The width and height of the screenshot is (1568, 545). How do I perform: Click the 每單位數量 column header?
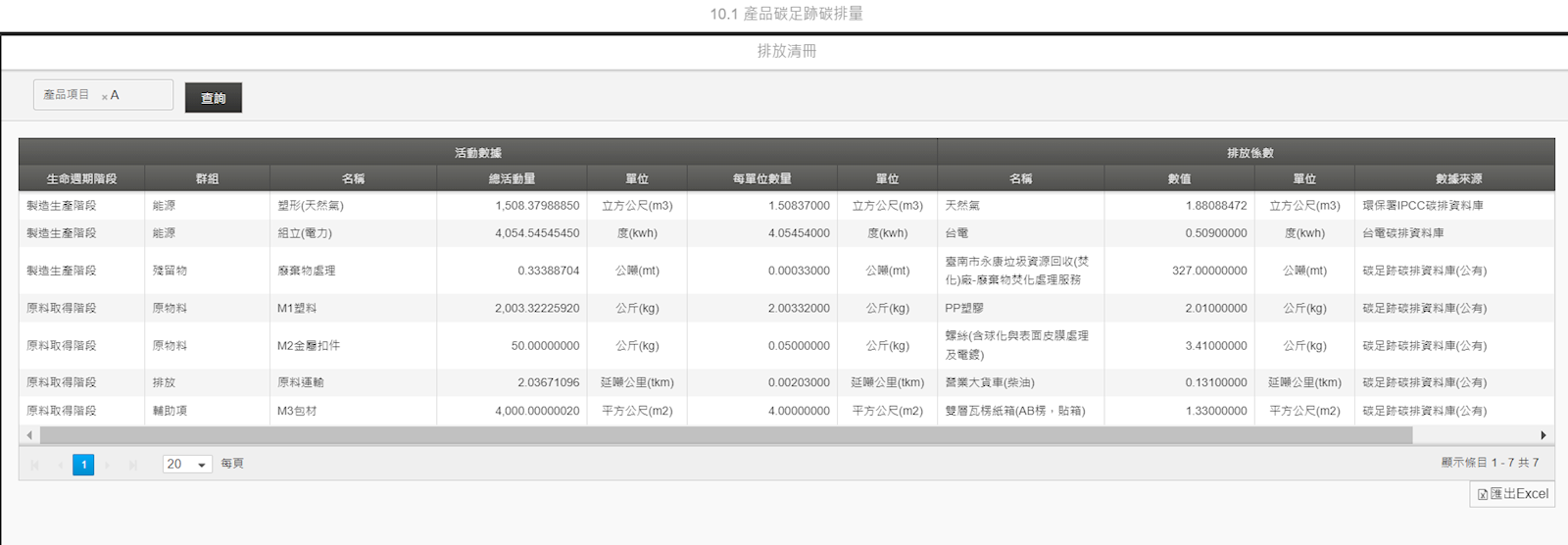pos(761,178)
